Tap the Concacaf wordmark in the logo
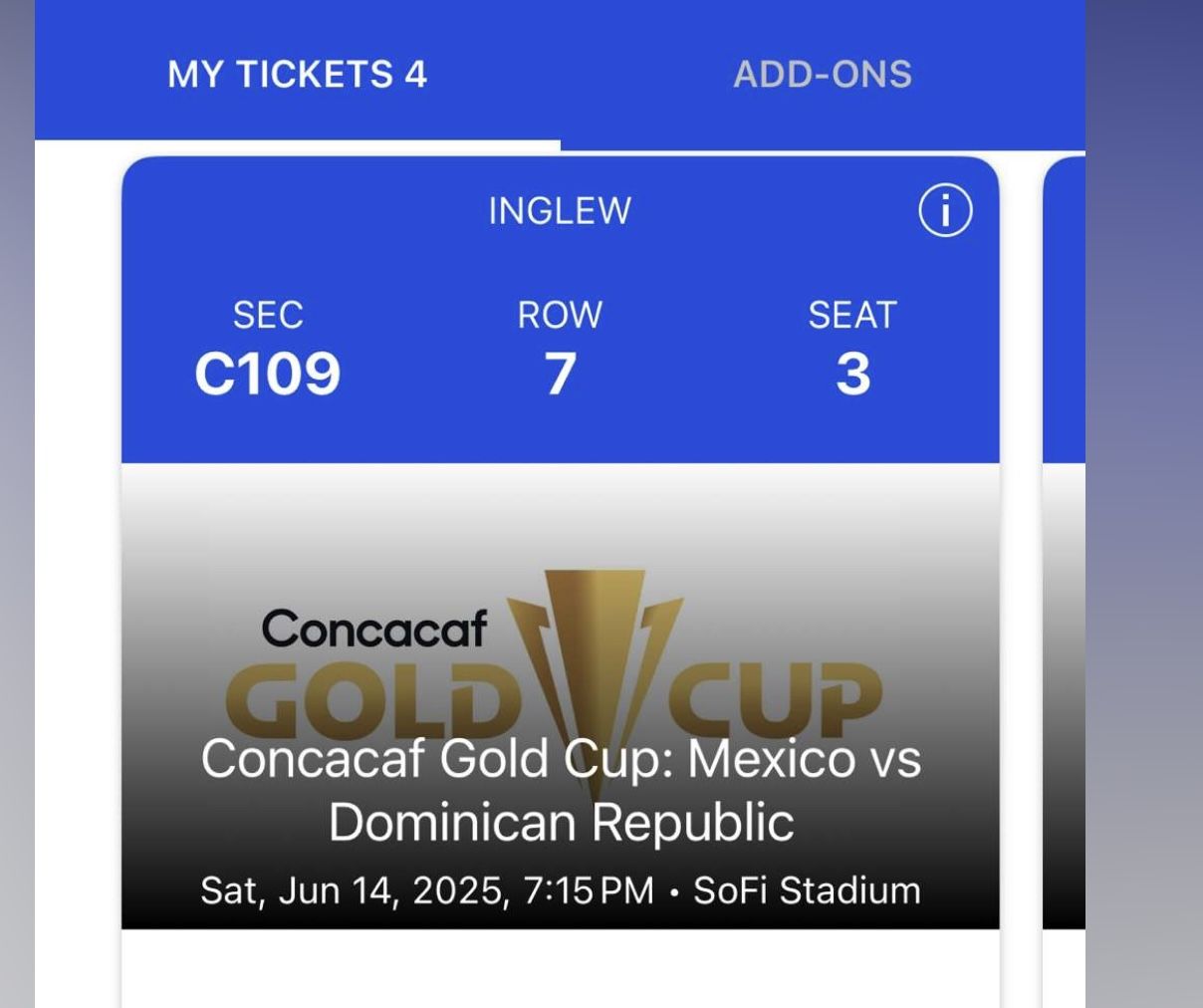Image resolution: width=1203 pixels, height=1008 pixels. tap(374, 629)
